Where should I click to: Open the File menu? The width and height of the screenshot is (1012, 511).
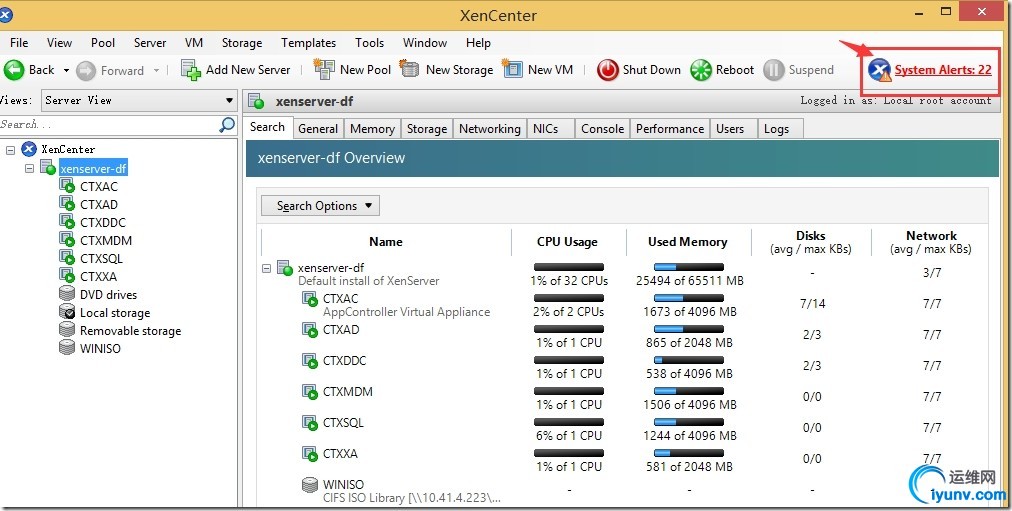pyautogui.click(x=19, y=43)
